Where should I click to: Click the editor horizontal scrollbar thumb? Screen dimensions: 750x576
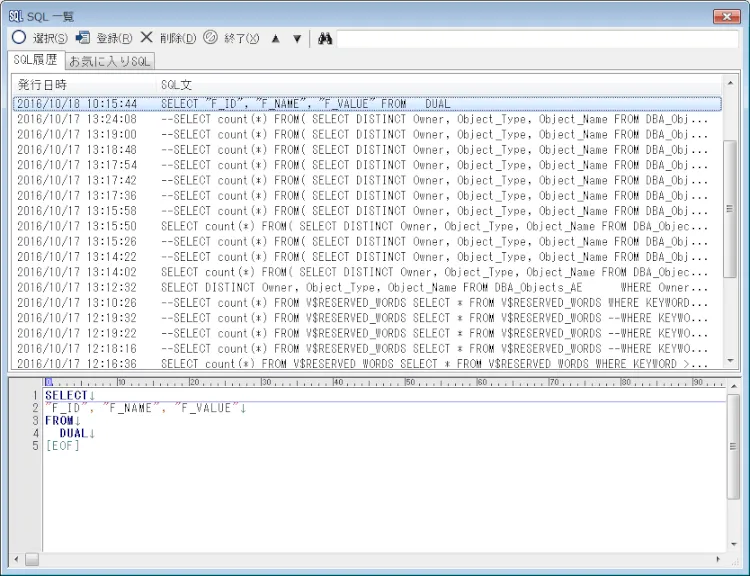(x=32, y=559)
